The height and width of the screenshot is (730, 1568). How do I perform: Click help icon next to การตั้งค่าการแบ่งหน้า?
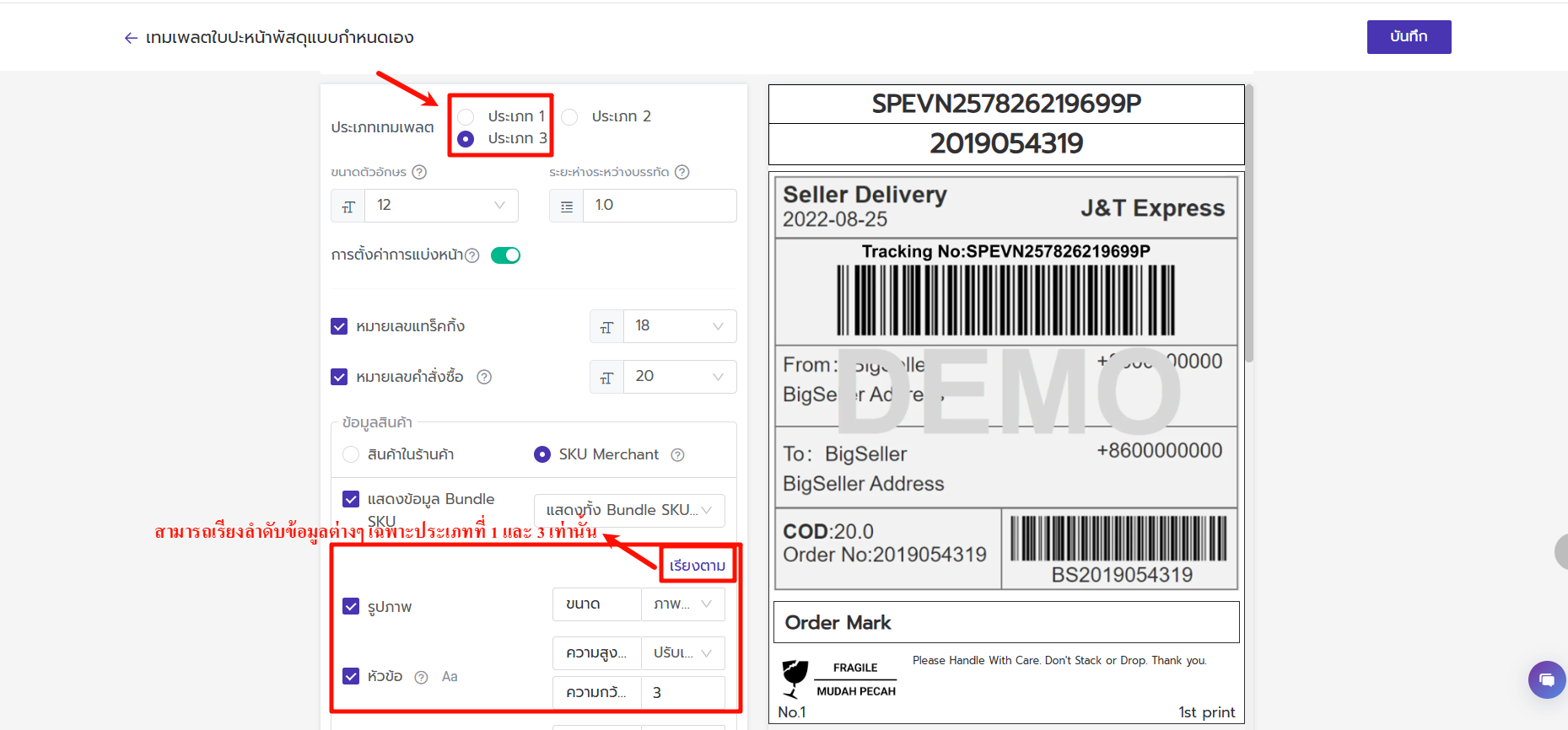(x=472, y=255)
